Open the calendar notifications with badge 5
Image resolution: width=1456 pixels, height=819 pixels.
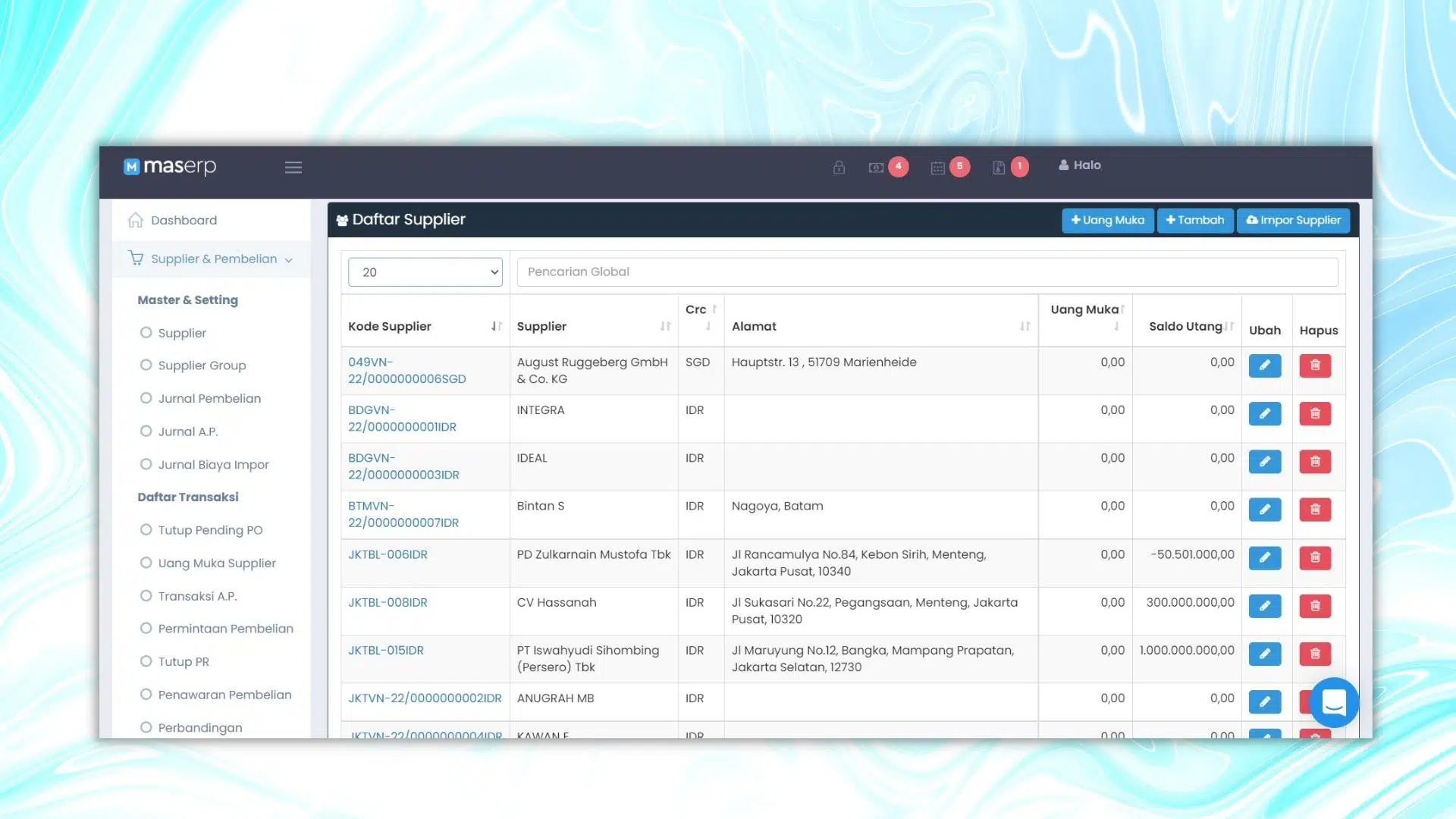[949, 167]
